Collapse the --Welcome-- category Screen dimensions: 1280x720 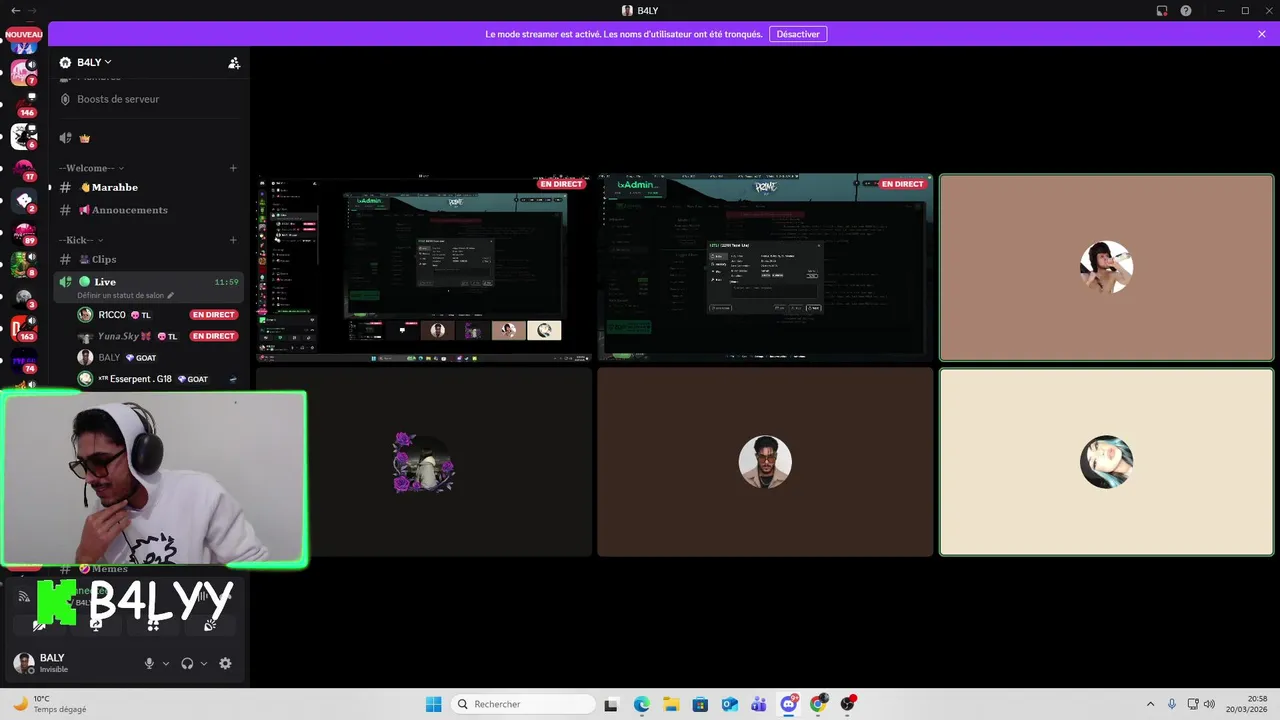[91, 168]
